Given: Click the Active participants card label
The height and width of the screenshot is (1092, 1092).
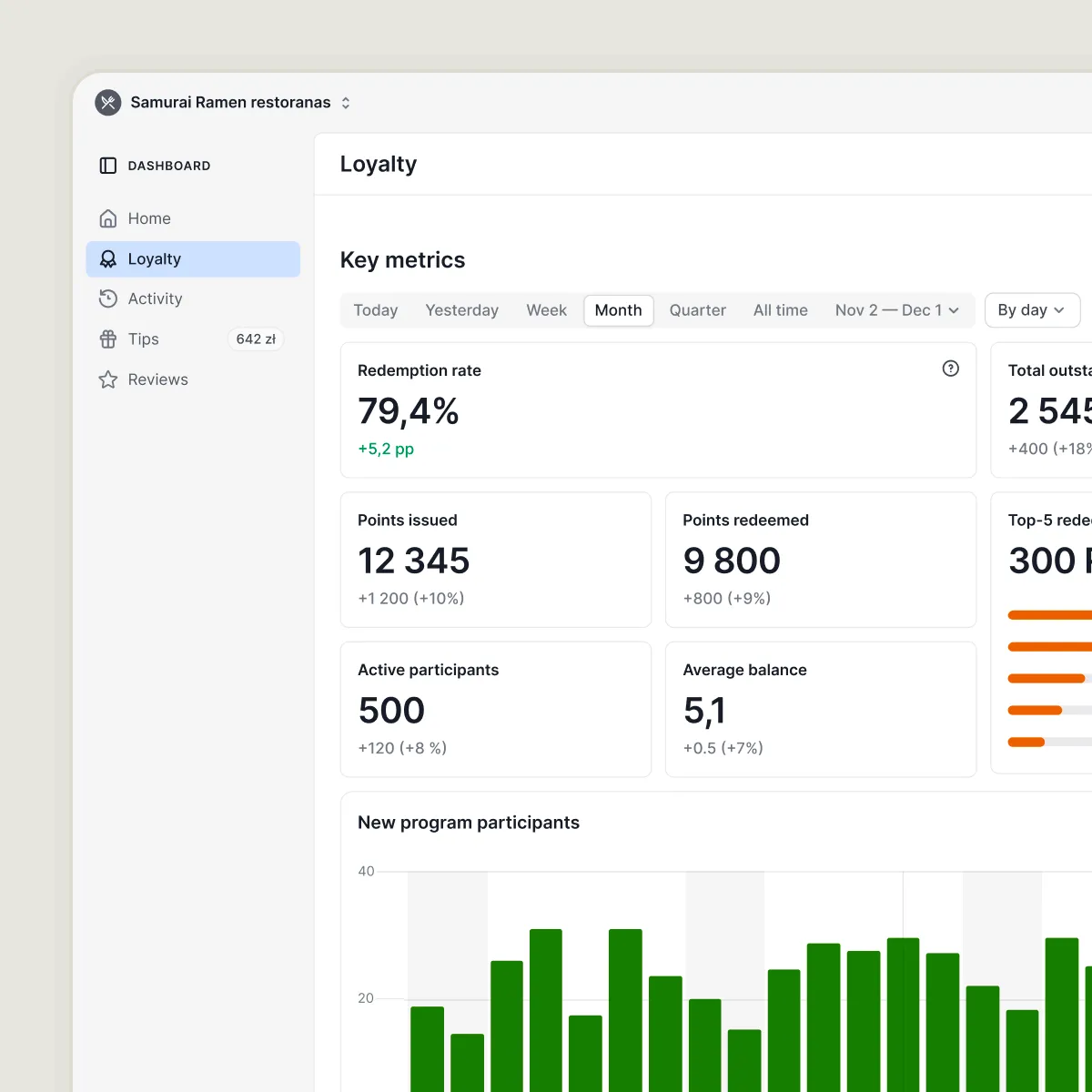Looking at the screenshot, I should 429,671.
